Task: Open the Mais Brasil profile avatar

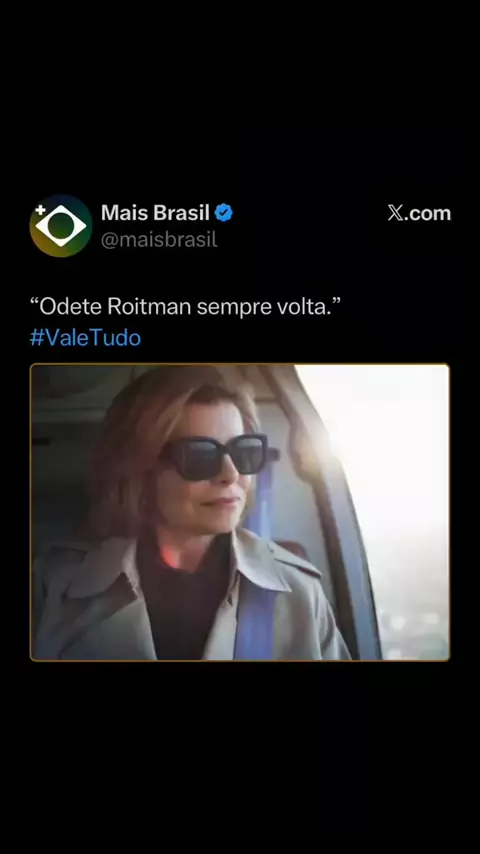Action: tap(60, 225)
